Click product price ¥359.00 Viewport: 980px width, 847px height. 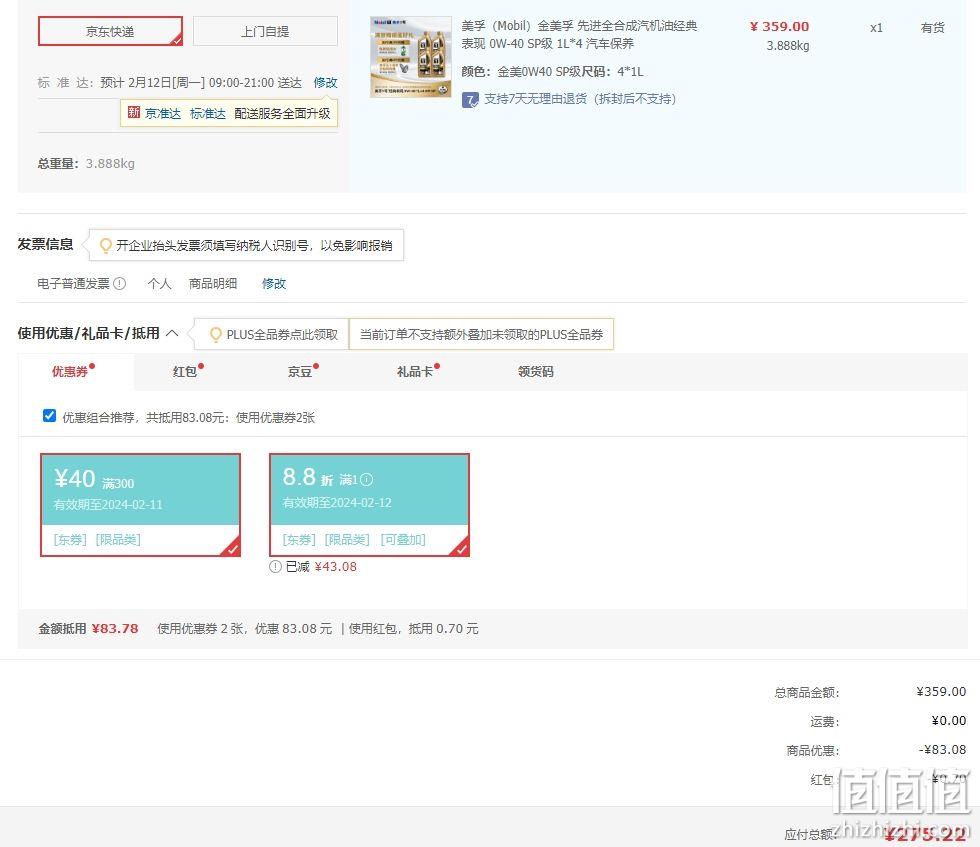[x=779, y=26]
